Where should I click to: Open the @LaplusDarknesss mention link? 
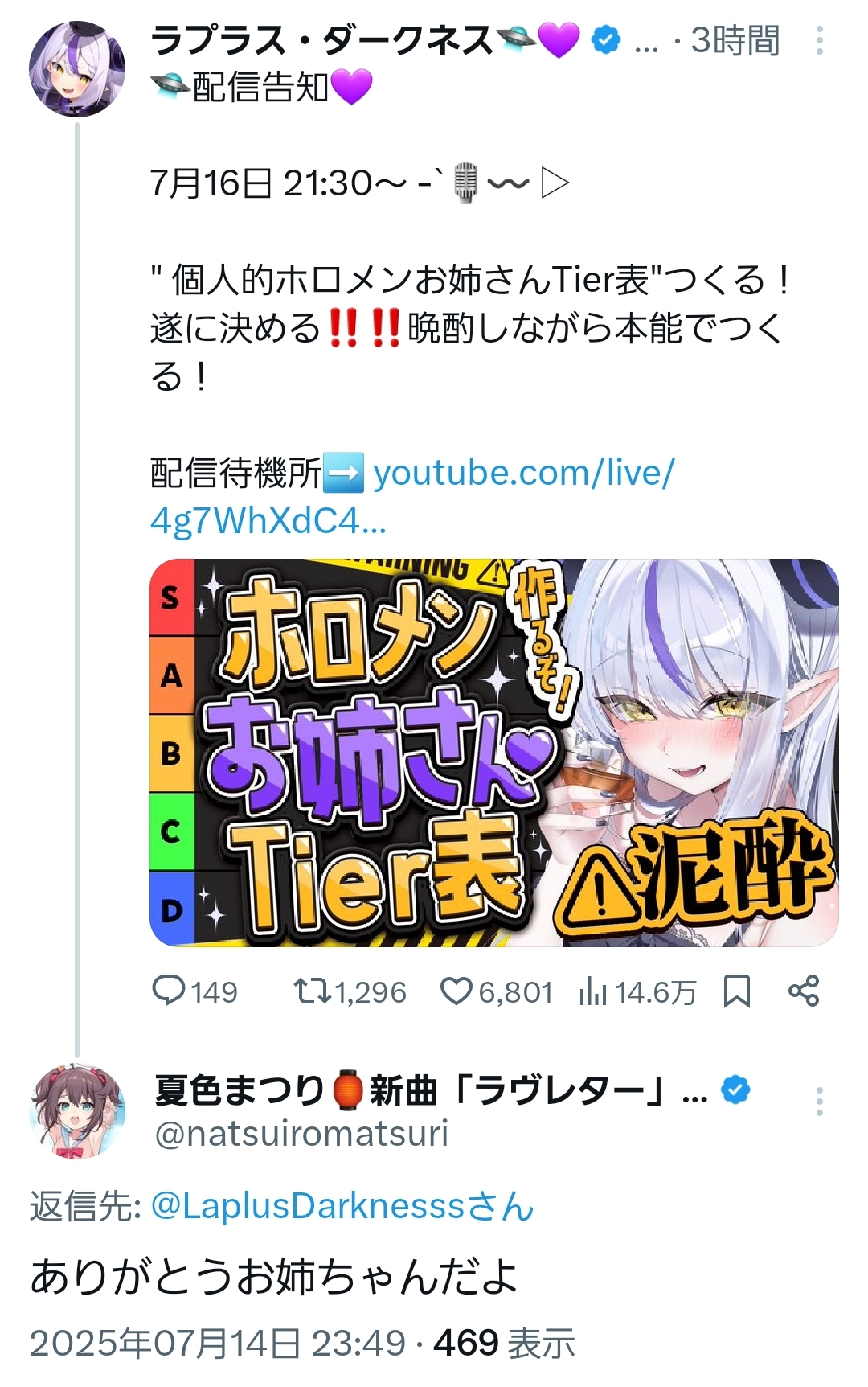point(342,1206)
